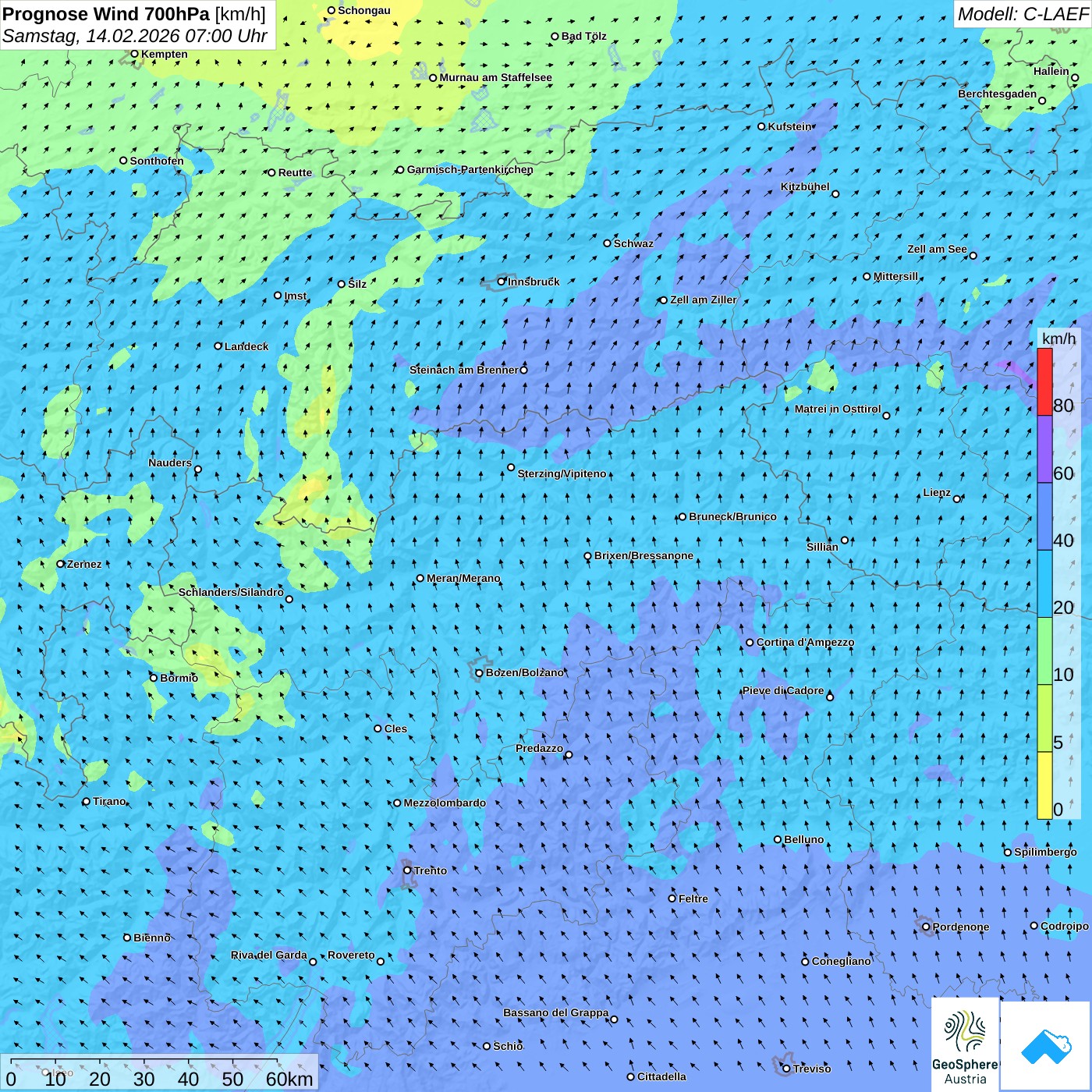
Task: Click the 'Cittadella' label
Action: pos(661,1076)
